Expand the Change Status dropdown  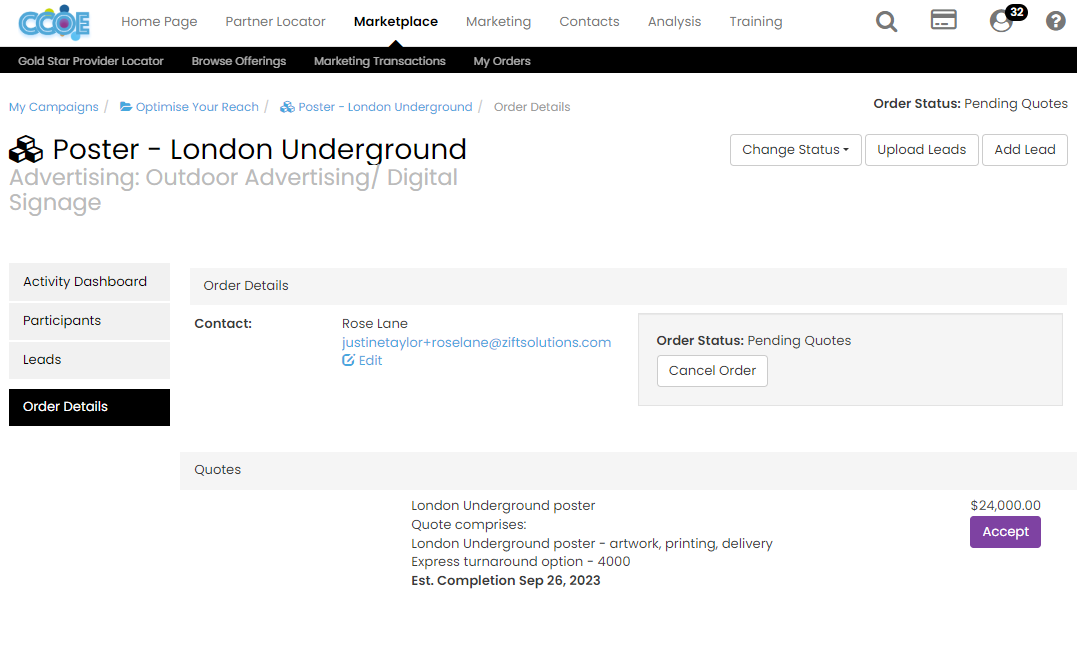point(795,150)
